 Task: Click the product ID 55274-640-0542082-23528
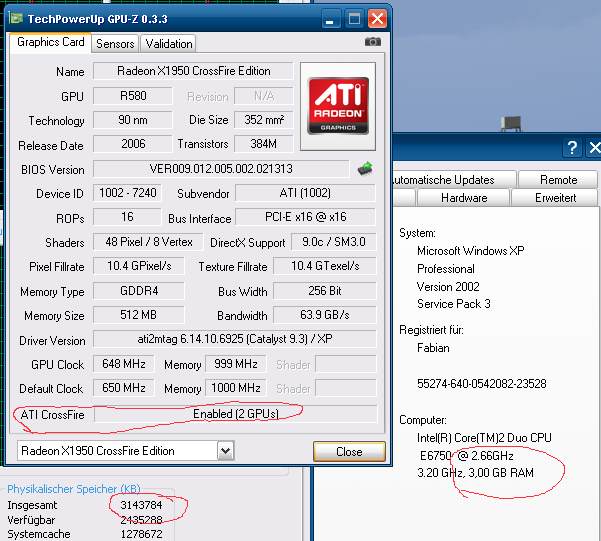pos(481,384)
